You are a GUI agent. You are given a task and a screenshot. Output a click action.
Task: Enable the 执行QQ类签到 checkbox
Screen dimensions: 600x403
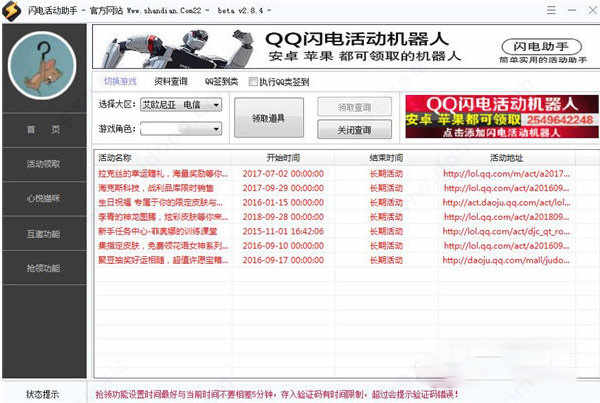(x=253, y=82)
